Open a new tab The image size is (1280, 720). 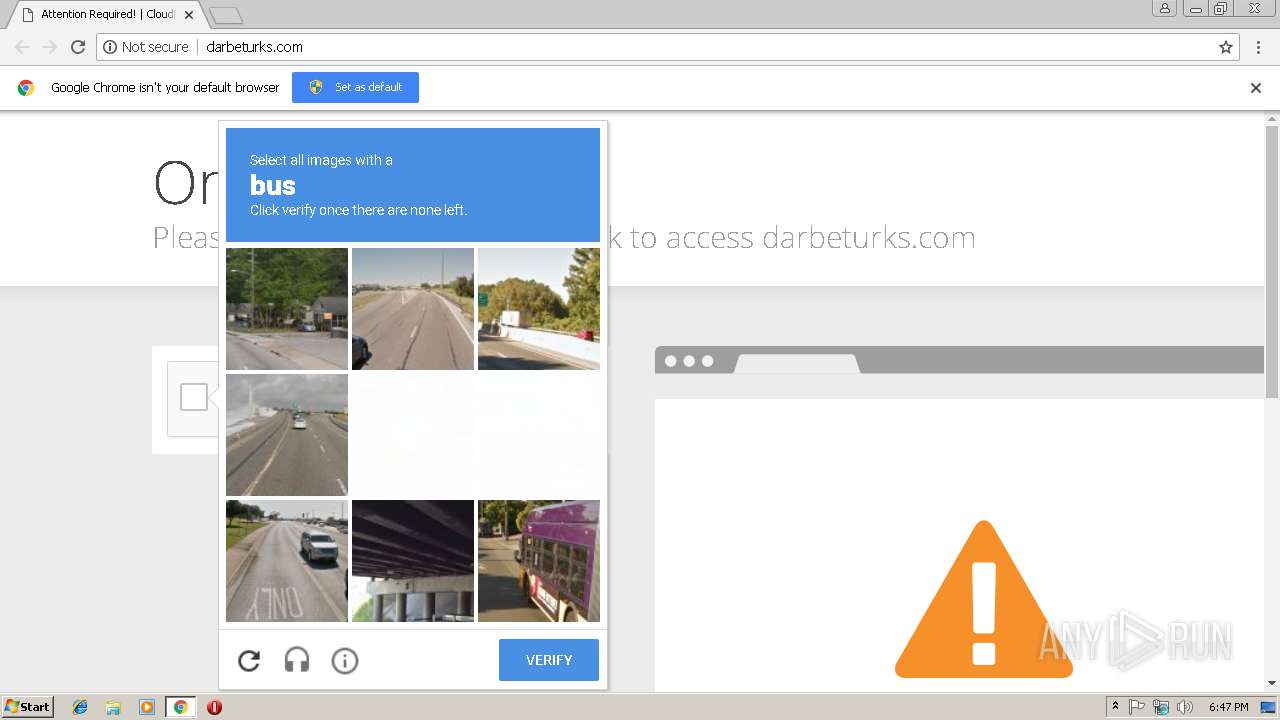tap(226, 15)
